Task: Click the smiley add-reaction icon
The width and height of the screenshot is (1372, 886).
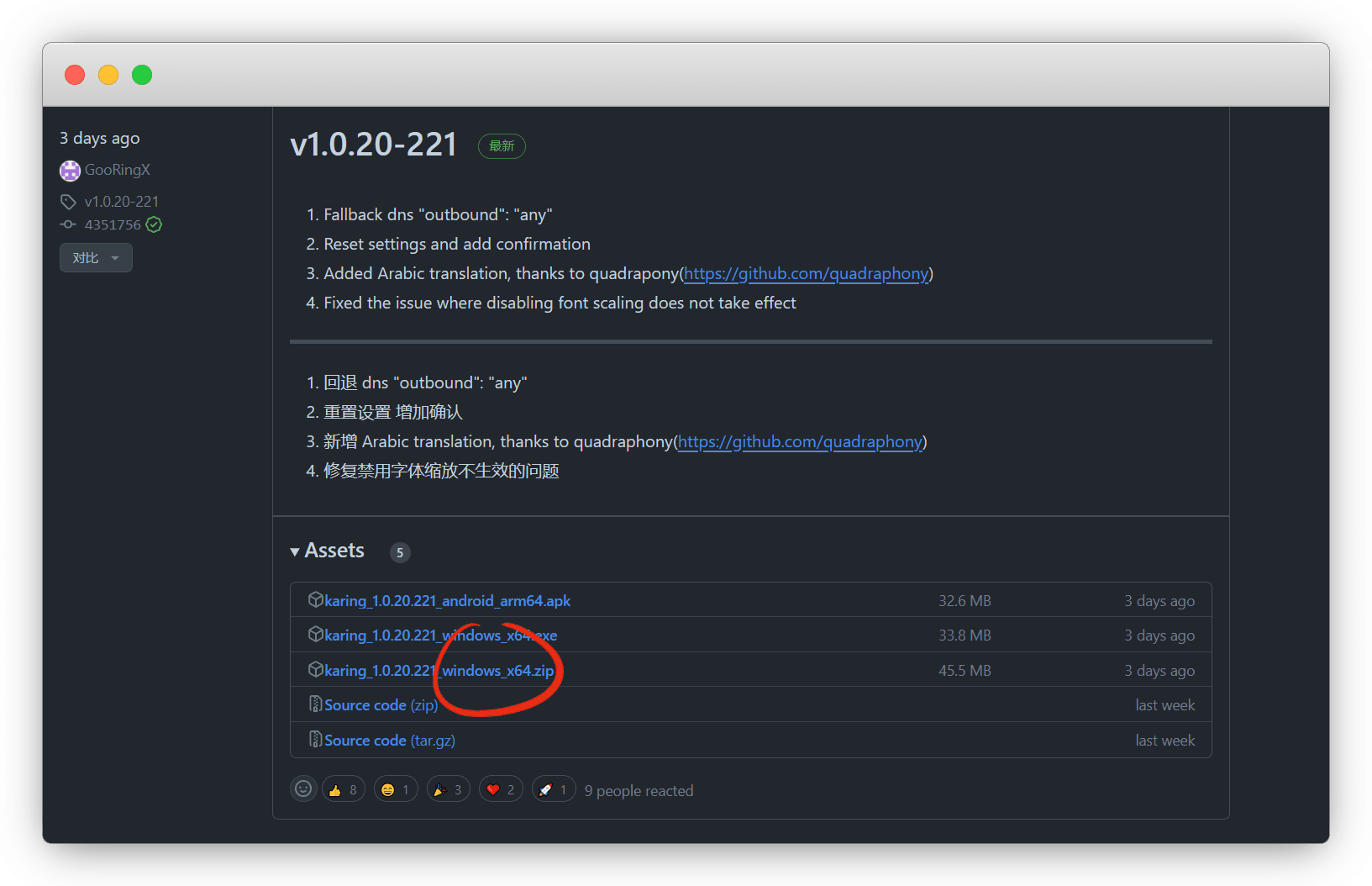Action: (303, 789)
